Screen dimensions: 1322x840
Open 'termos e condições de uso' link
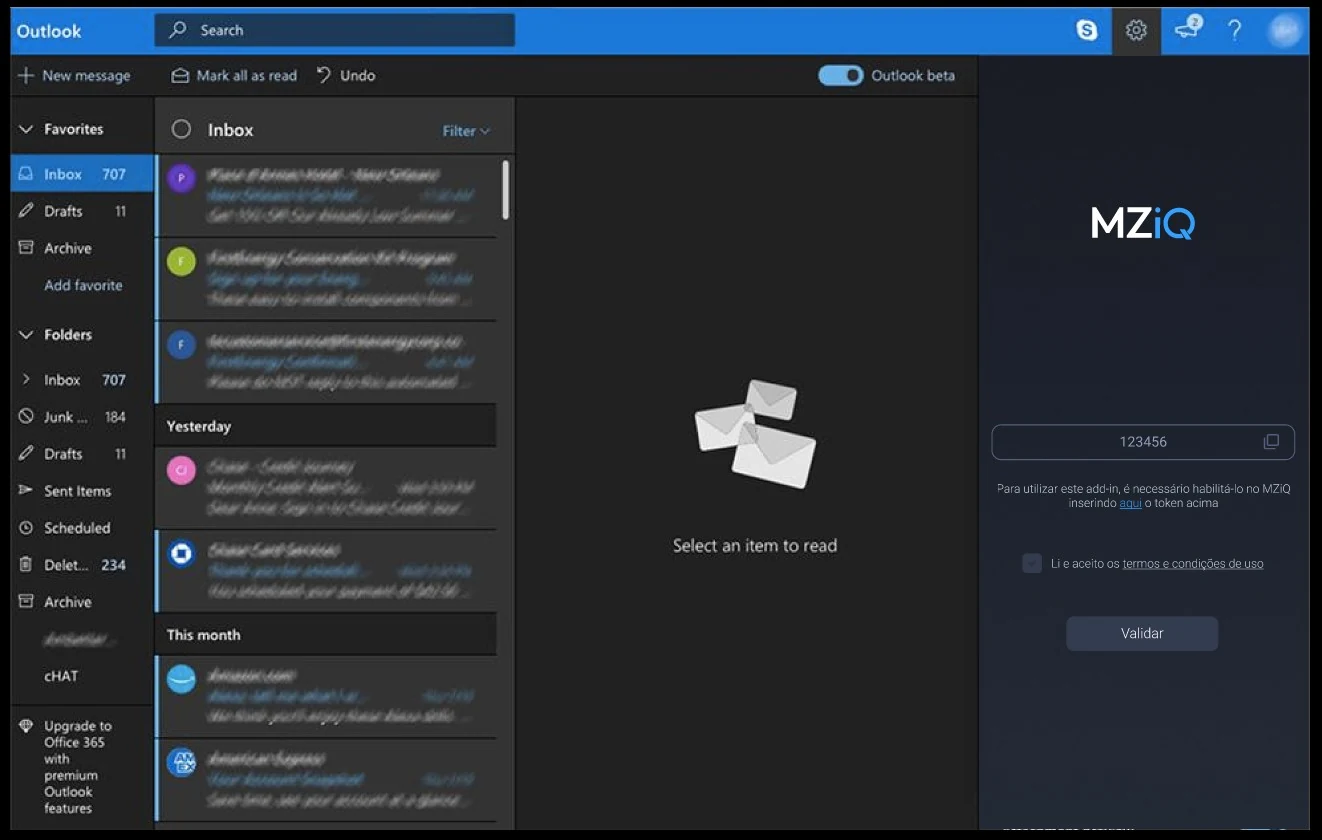1193,564
